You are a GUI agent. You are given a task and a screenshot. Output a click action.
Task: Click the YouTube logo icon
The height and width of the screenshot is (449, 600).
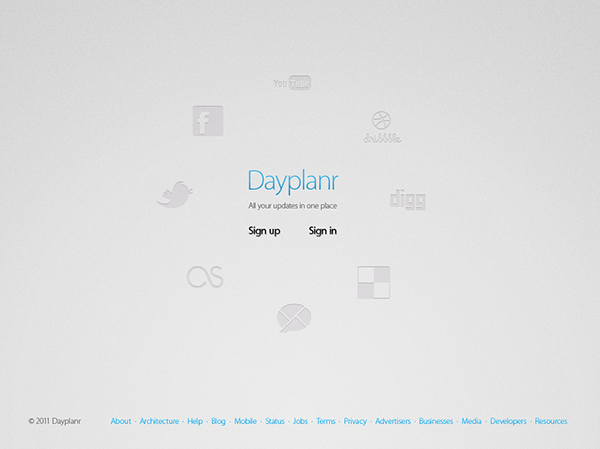pyautogui.click(x=292, y=83)
